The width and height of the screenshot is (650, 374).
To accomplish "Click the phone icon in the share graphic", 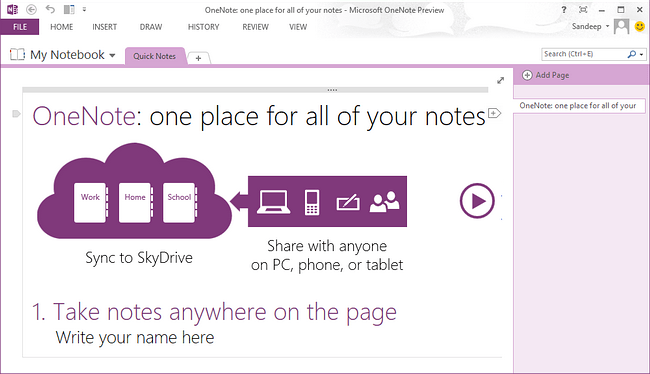I will (312, 202).
